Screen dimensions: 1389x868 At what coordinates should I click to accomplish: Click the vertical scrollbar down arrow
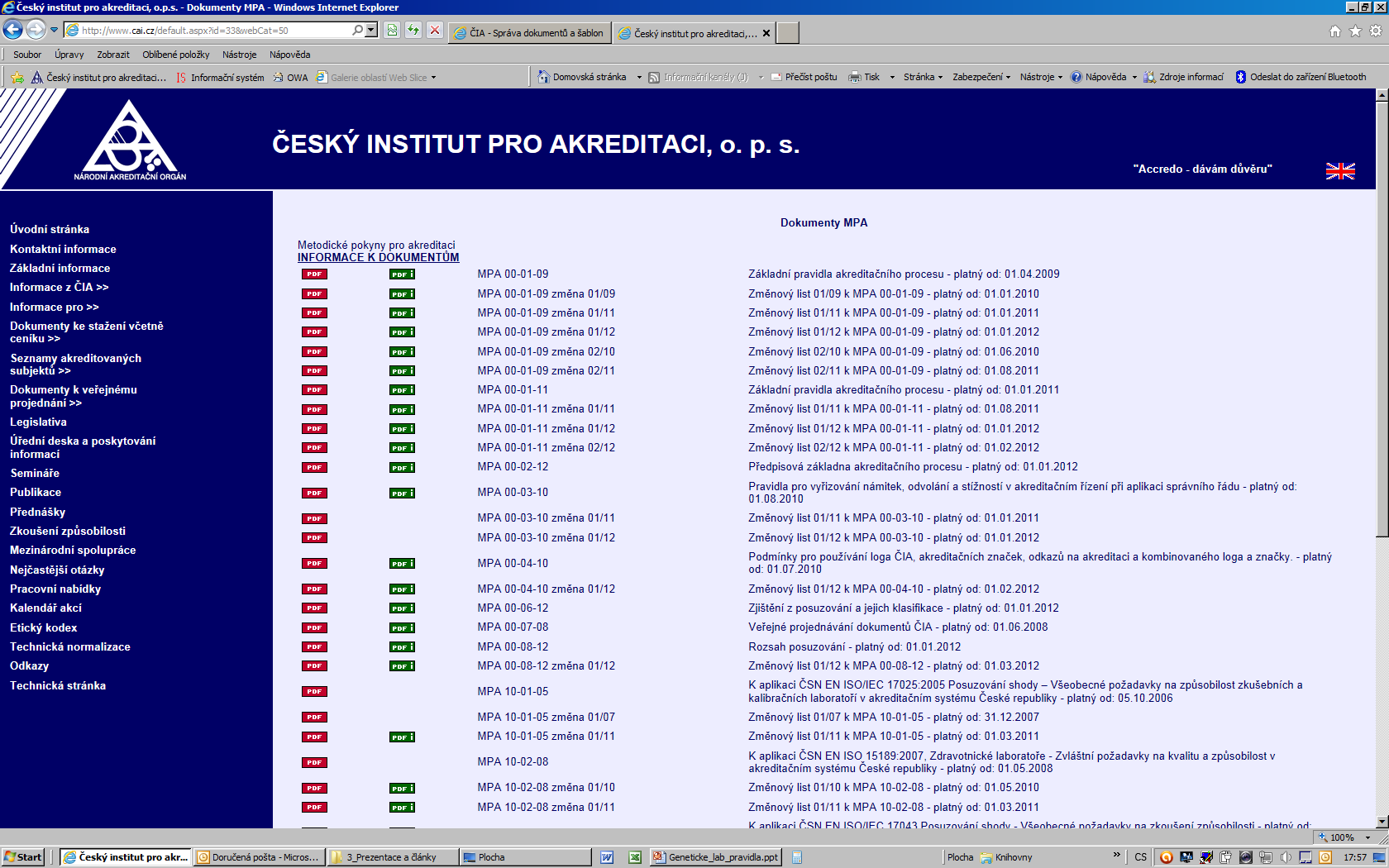tap(1382, 822)
